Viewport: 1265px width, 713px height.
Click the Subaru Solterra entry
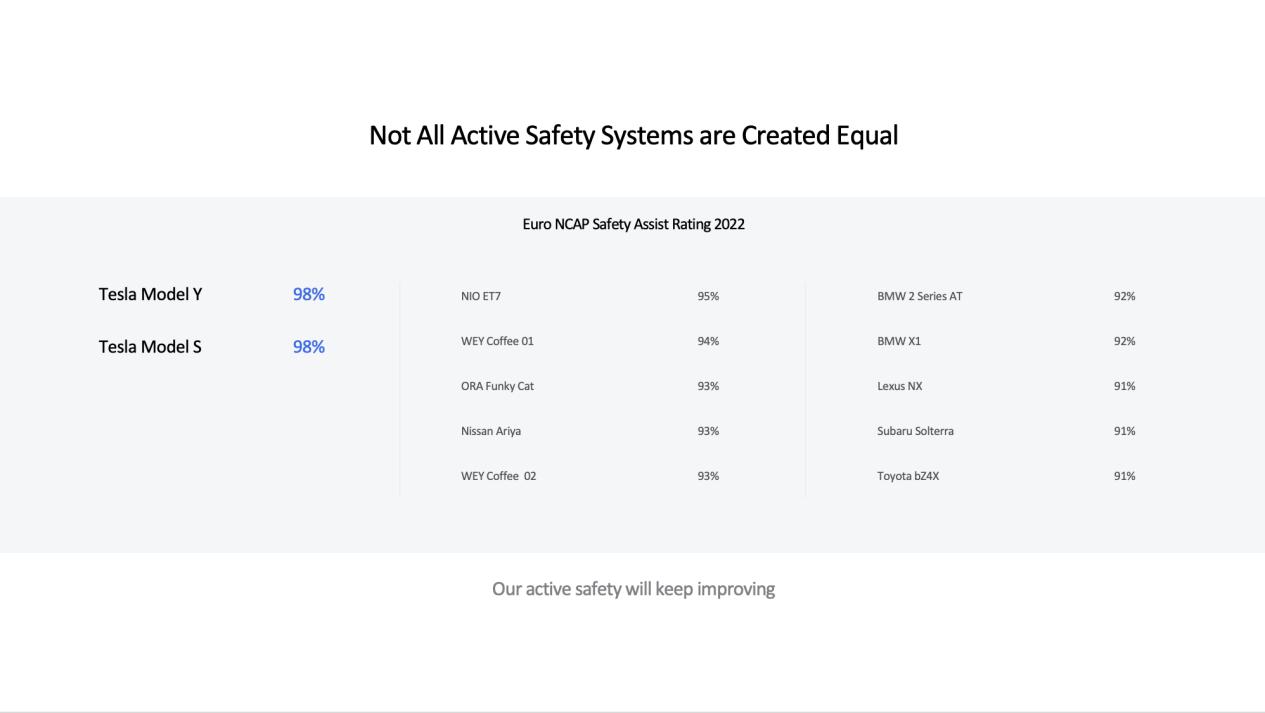pyautogui.click(x=915, y=431)
